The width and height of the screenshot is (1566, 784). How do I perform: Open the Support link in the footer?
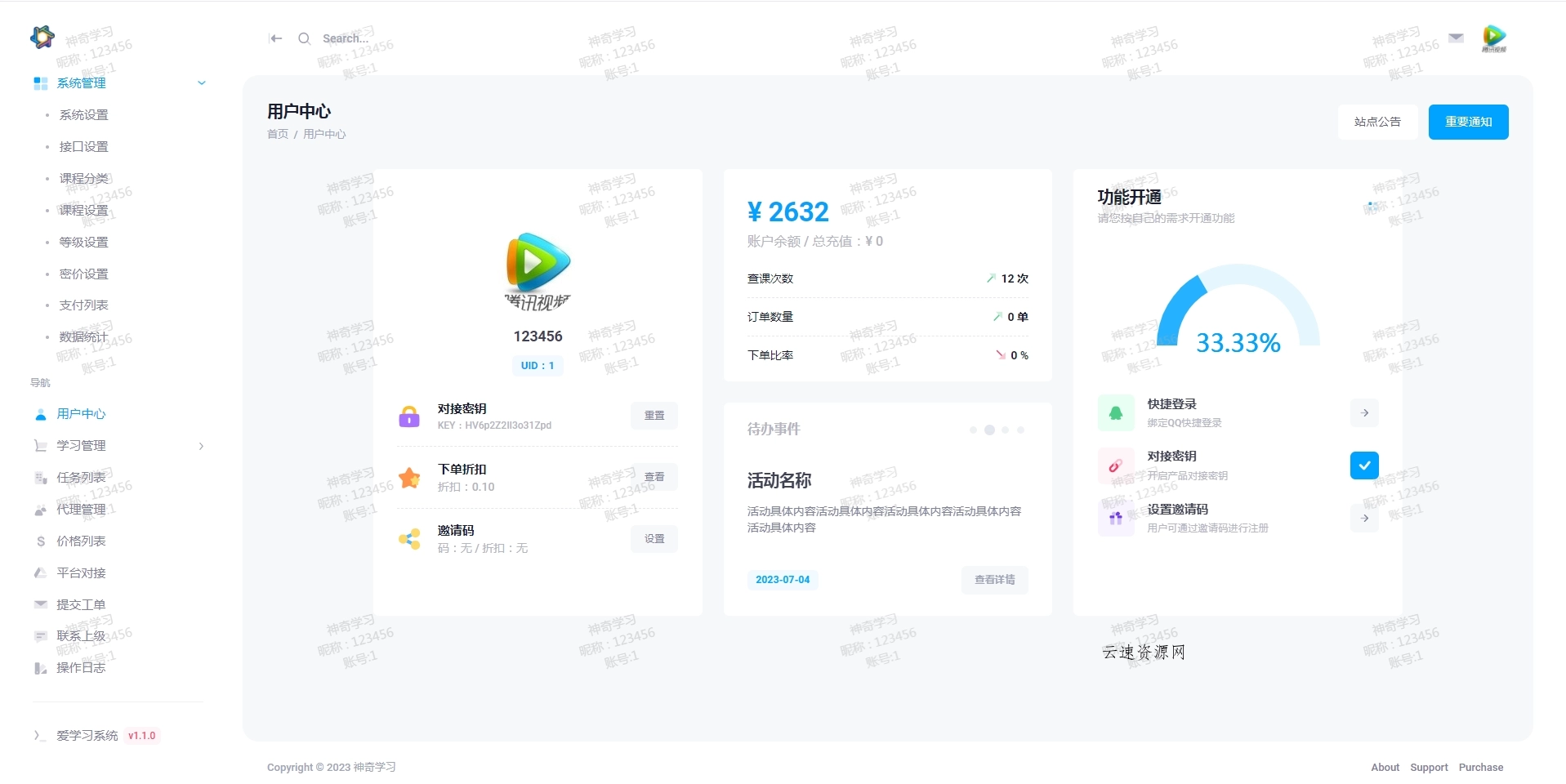pos(1429,767)
